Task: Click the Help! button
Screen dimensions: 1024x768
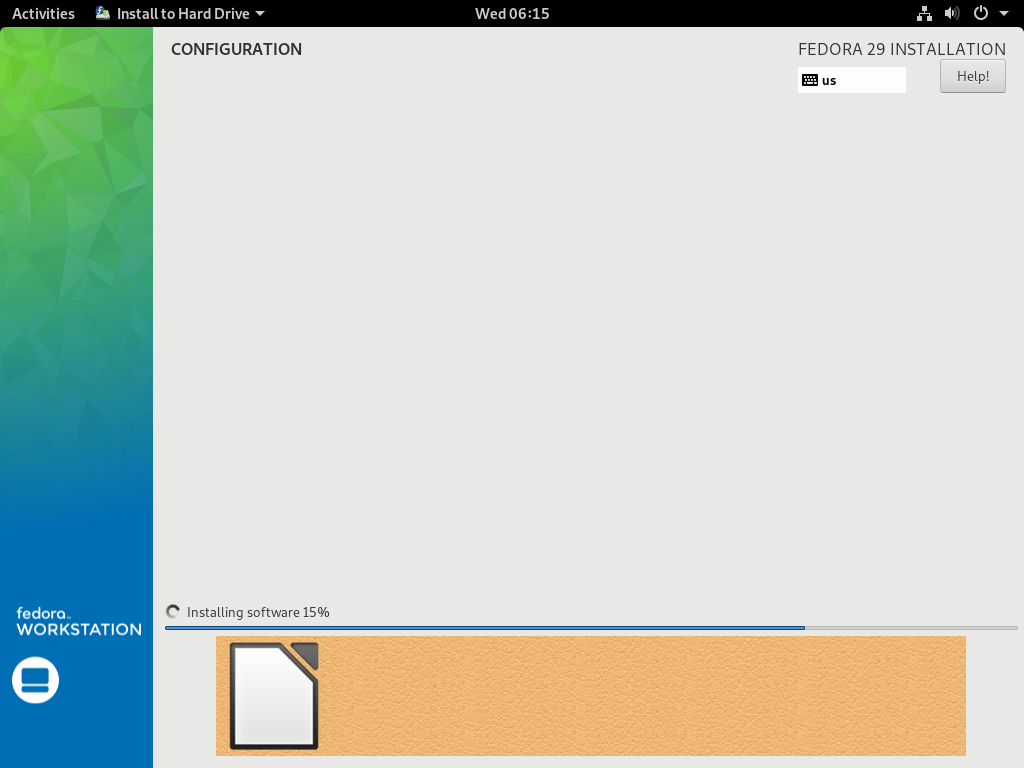Action: 972,76
